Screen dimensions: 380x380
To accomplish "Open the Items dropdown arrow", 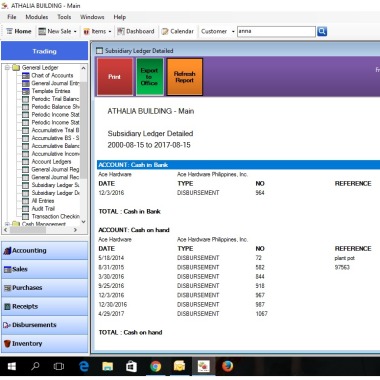I will (110, 32).
